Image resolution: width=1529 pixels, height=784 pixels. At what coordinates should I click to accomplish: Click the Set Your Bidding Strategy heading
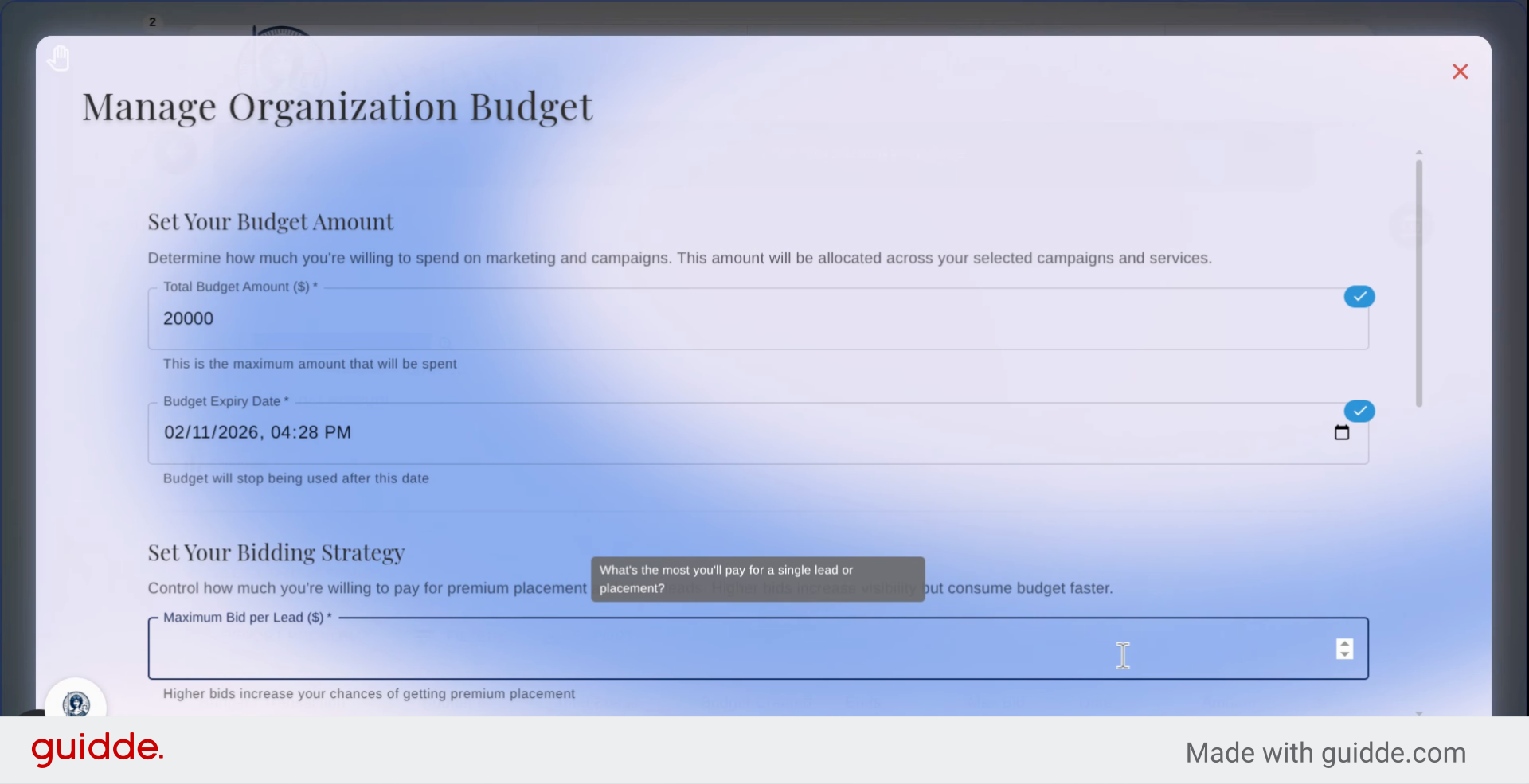click(x=276, y=552)
